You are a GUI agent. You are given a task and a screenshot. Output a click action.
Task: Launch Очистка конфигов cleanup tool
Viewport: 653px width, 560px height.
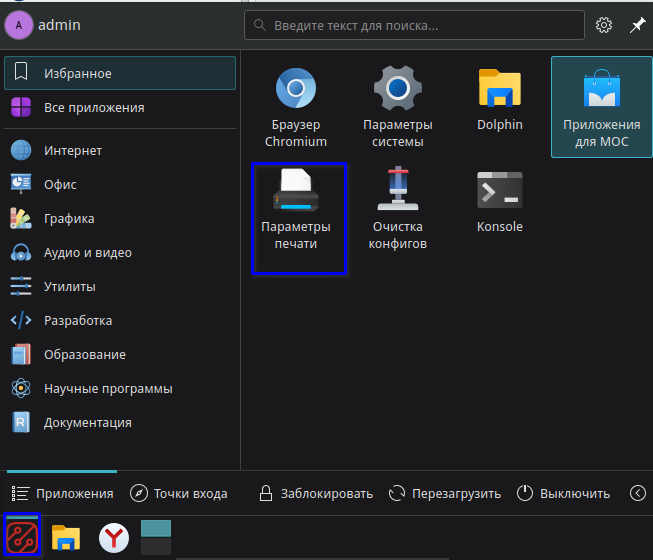pos(398,210)
